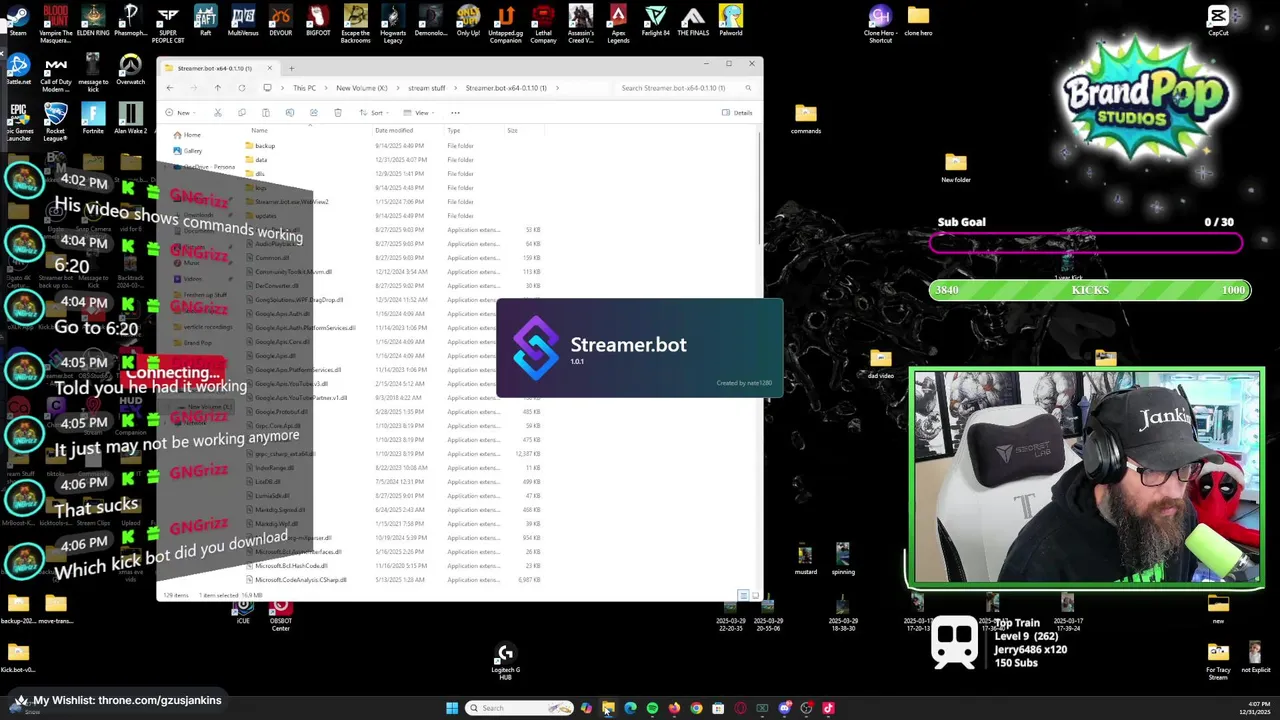Open Alan Wake 2 desktop icon

pos(130,118)
